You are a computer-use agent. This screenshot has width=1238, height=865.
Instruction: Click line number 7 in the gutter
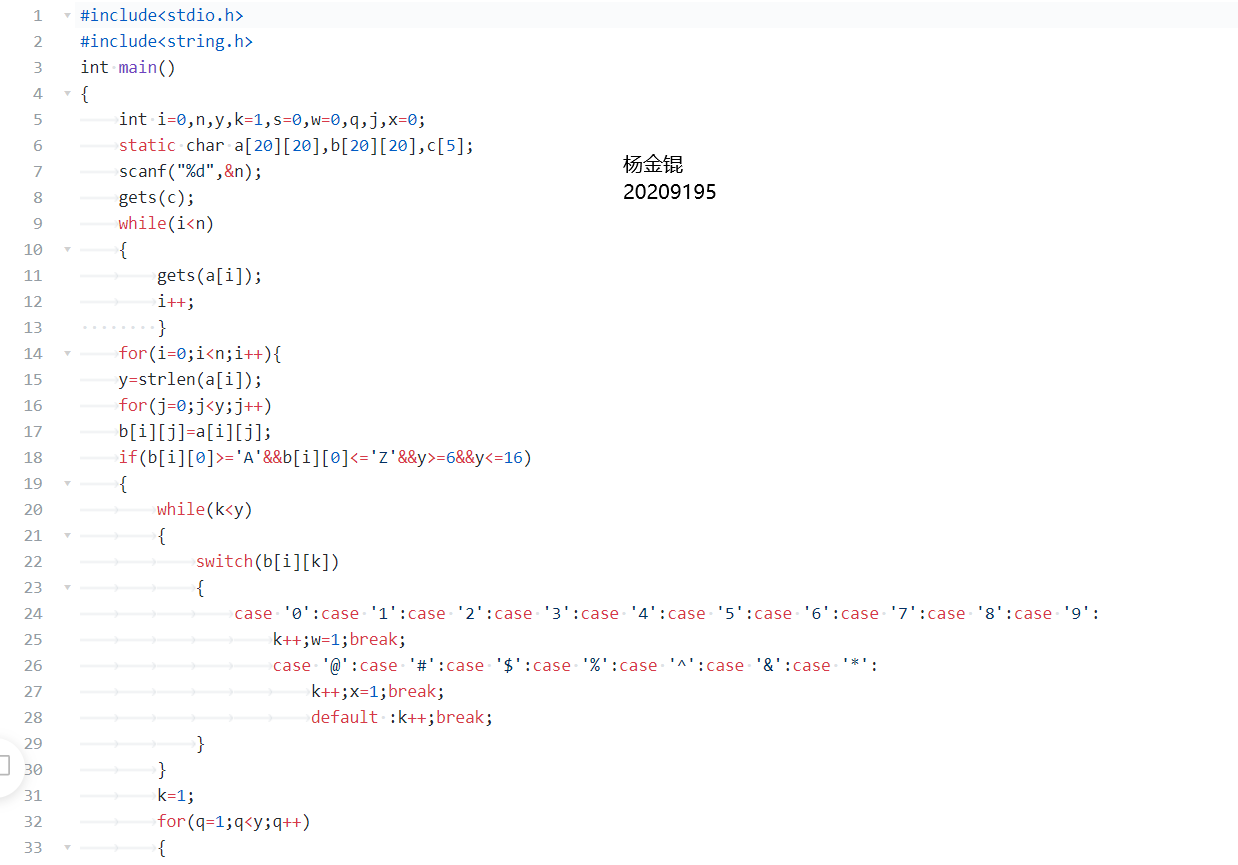[38, 171]
